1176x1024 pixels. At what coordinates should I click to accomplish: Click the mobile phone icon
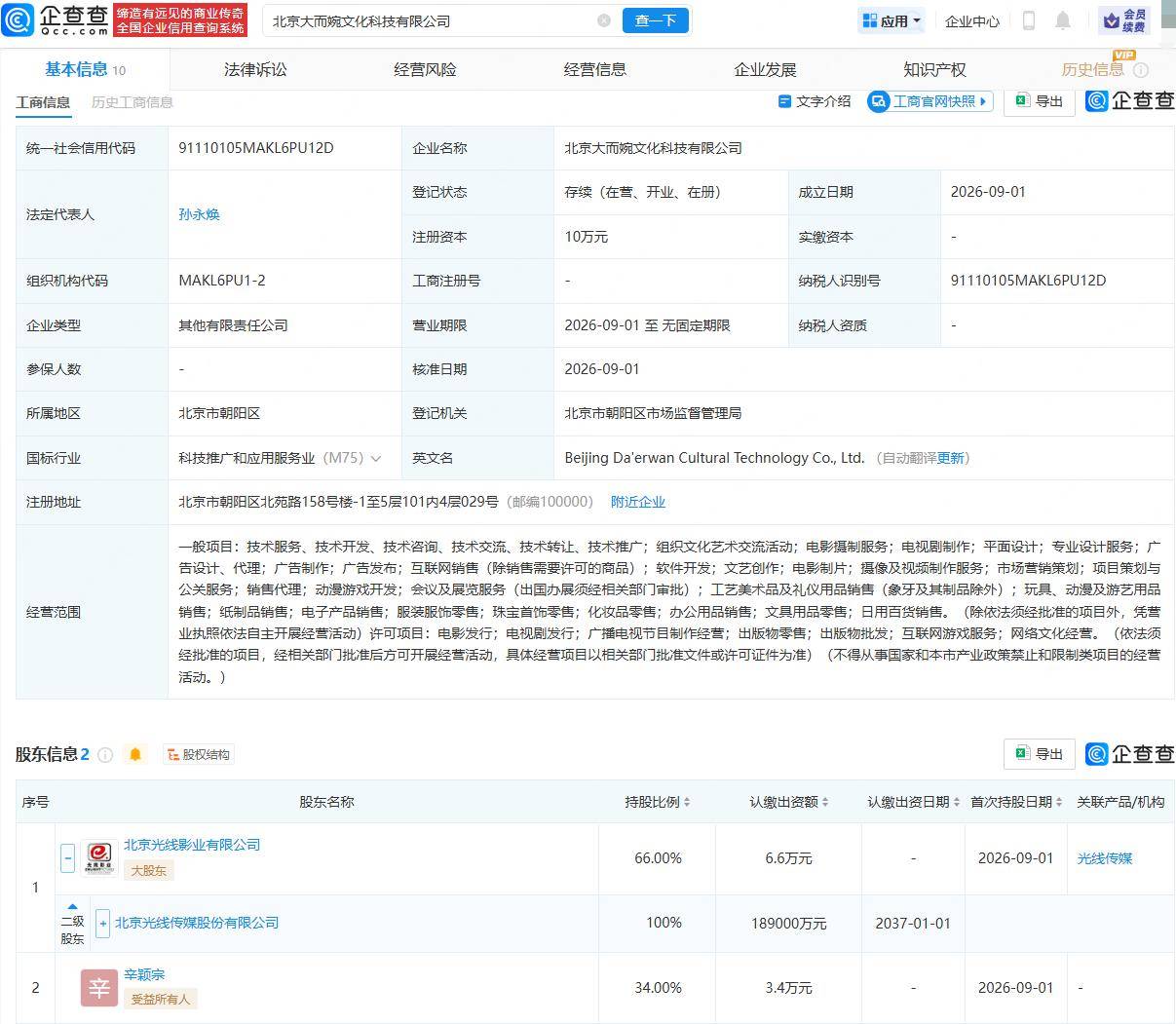[1028, 20]
